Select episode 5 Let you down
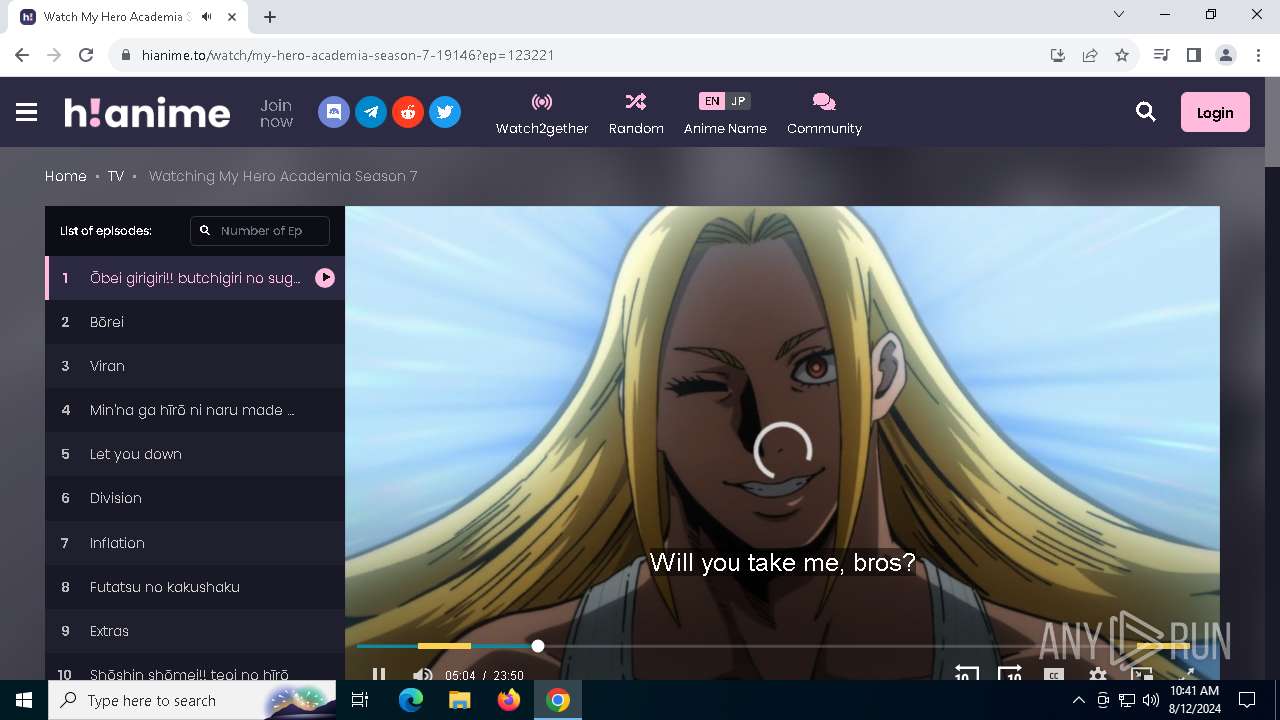 (195, 454)
